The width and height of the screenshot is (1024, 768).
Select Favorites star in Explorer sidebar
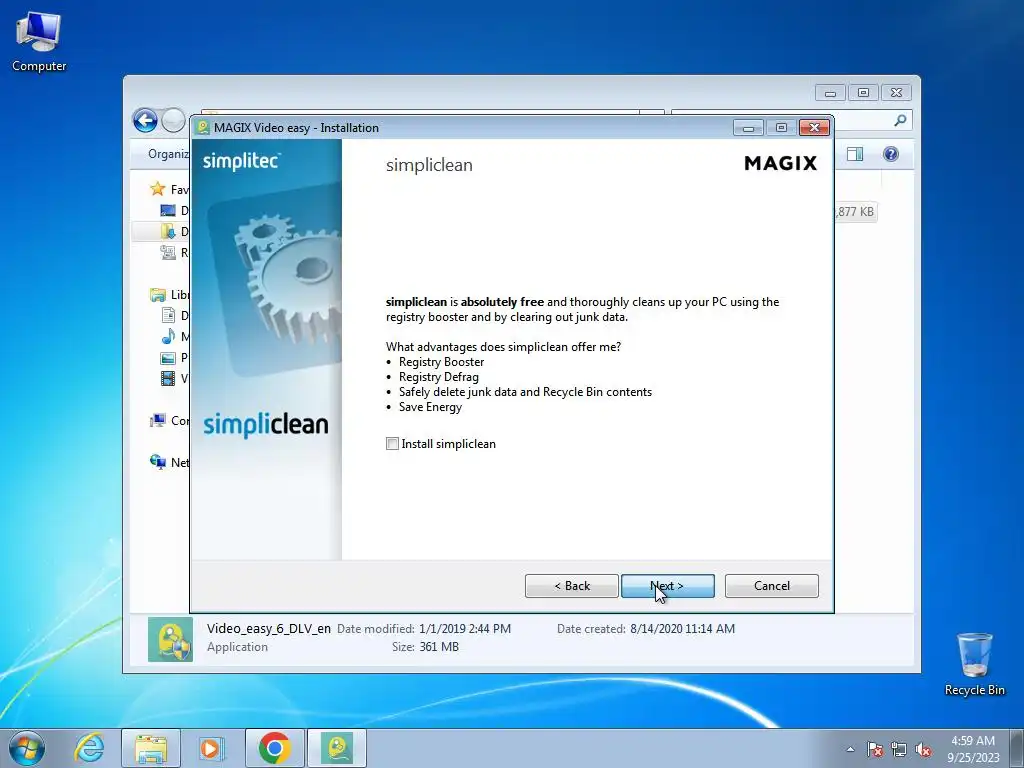click(x=157, y=189)
